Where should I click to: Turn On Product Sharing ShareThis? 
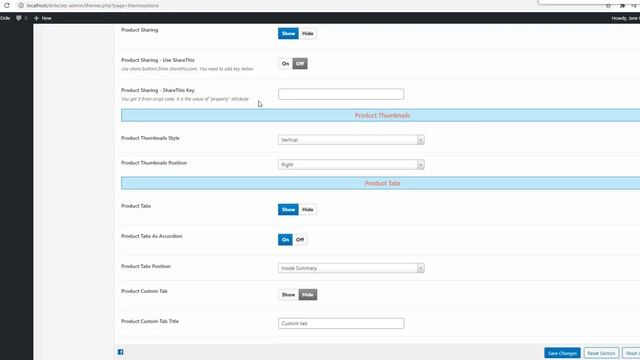click(x=285, y=64)
